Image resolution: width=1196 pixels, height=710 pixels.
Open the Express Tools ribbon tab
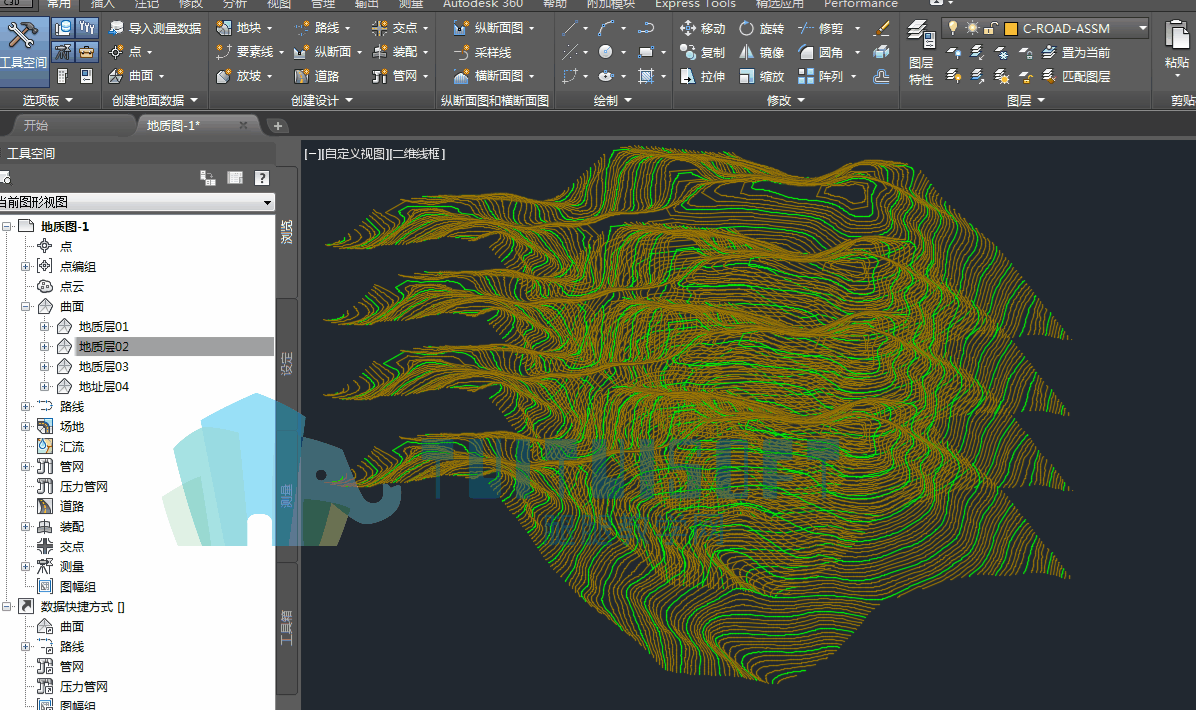tap(695, 4)
